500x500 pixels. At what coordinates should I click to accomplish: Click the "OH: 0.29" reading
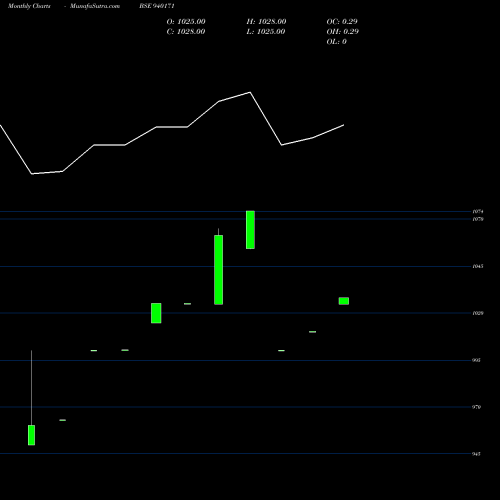click(343, 32)
